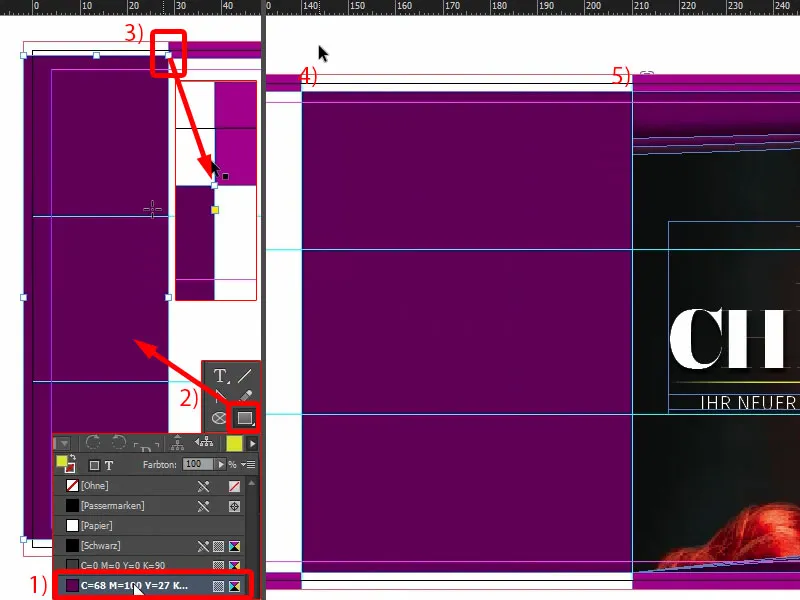Click the top-left handle of the selected frame

(x=23, y=55)
